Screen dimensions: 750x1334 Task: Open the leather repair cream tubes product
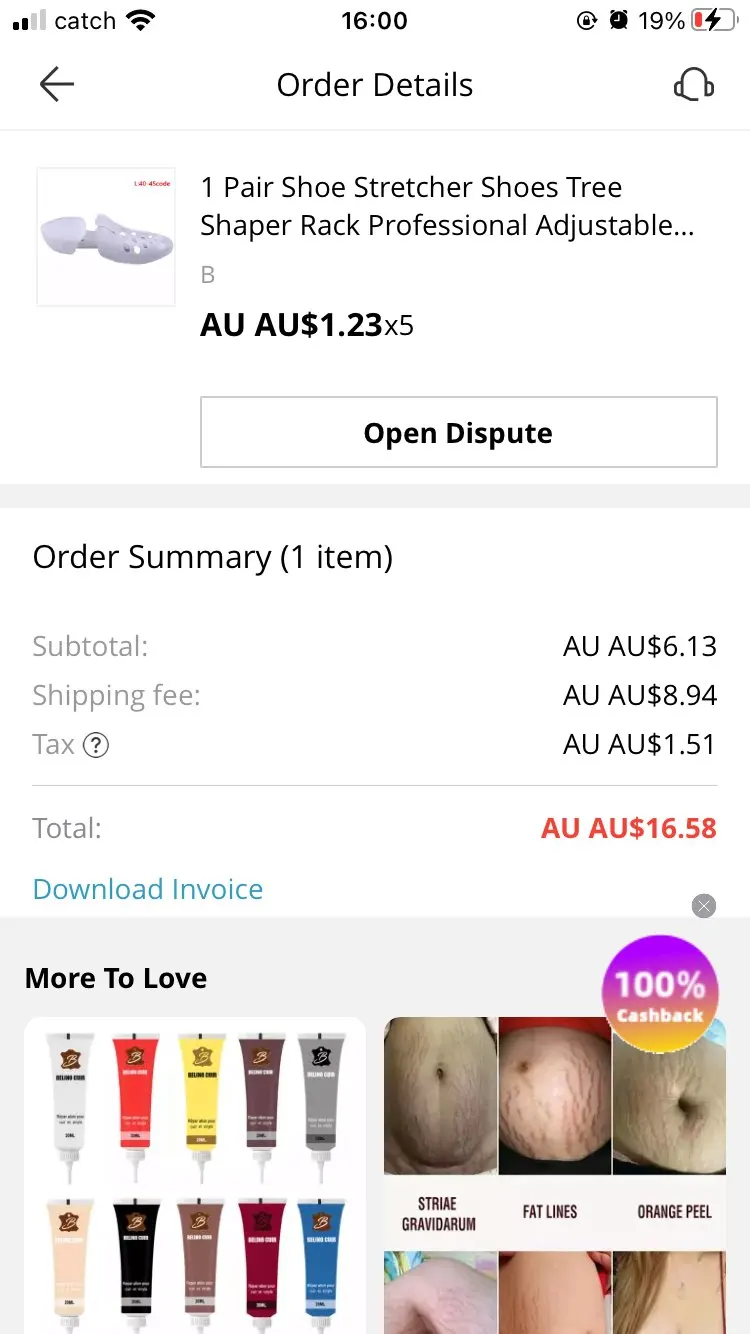(195, 1175)
